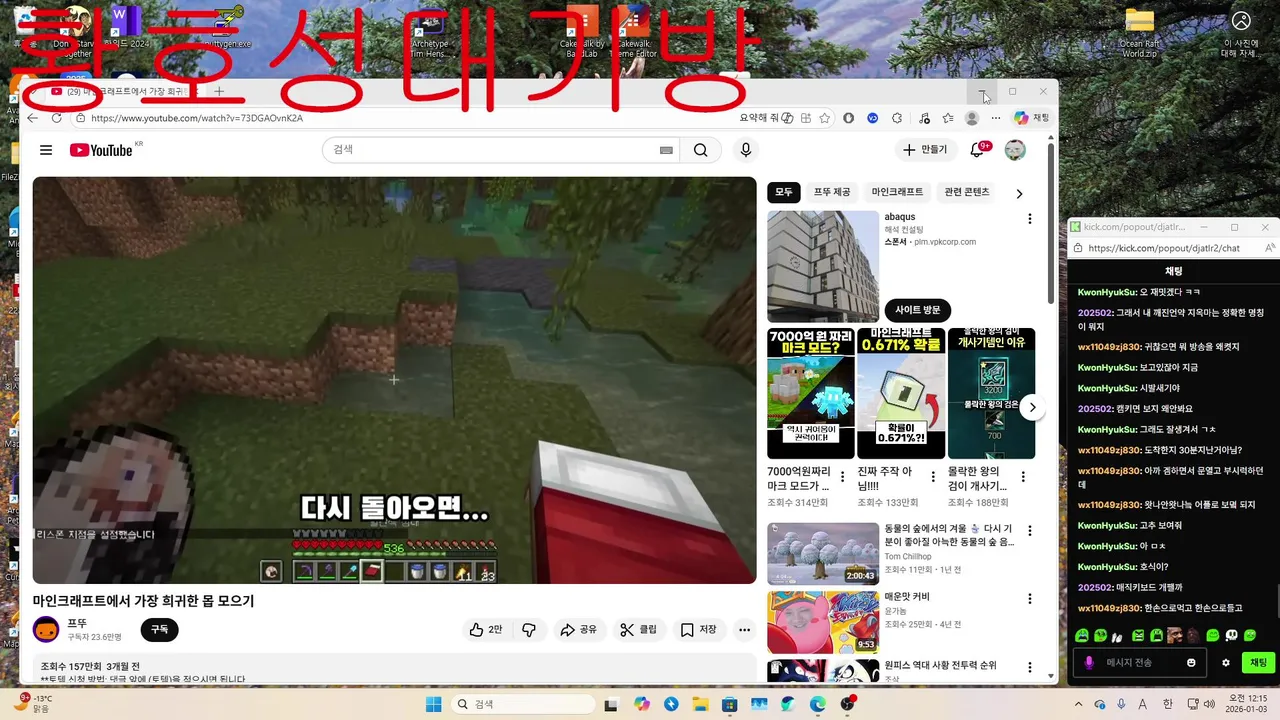Open the YouTube account avatar menu
Viewport: 1280px width, 720px height.
(1015, 150)
